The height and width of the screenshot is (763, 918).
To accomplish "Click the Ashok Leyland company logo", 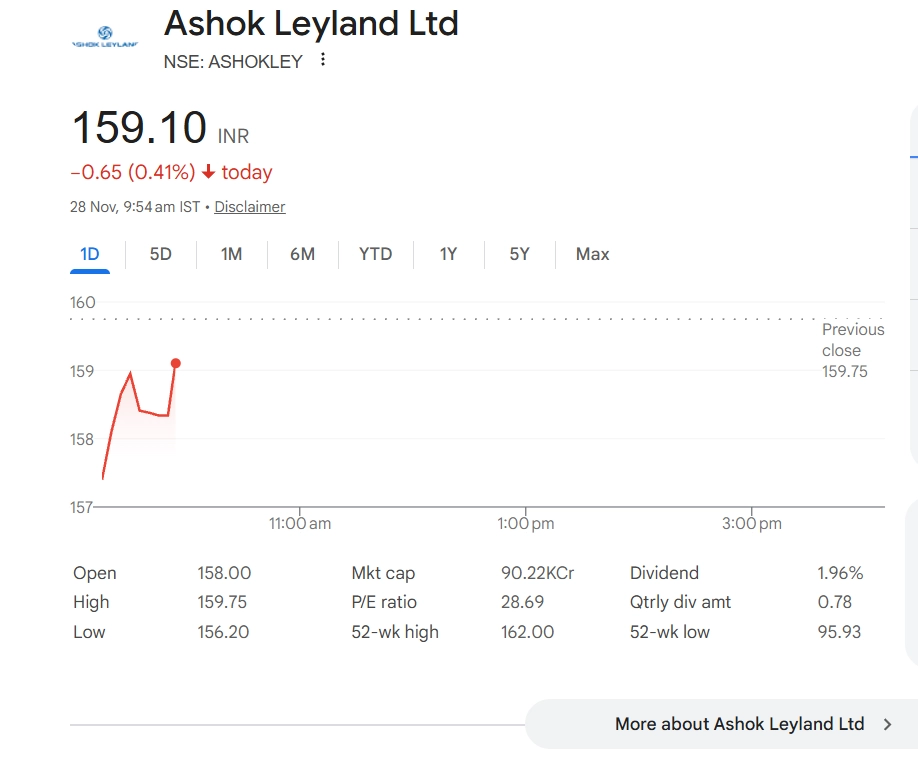I will 105,38.
